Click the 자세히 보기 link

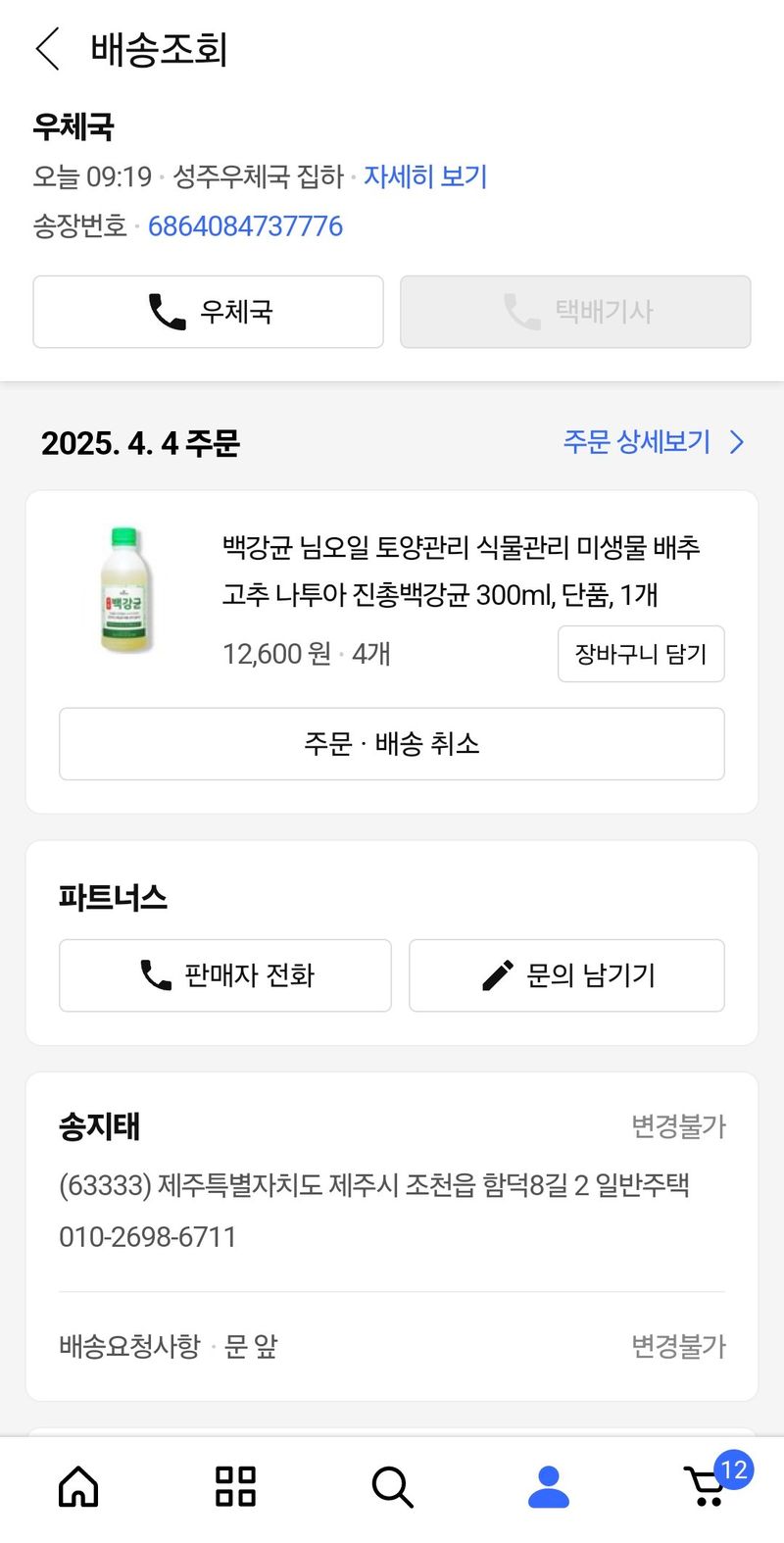425,176
